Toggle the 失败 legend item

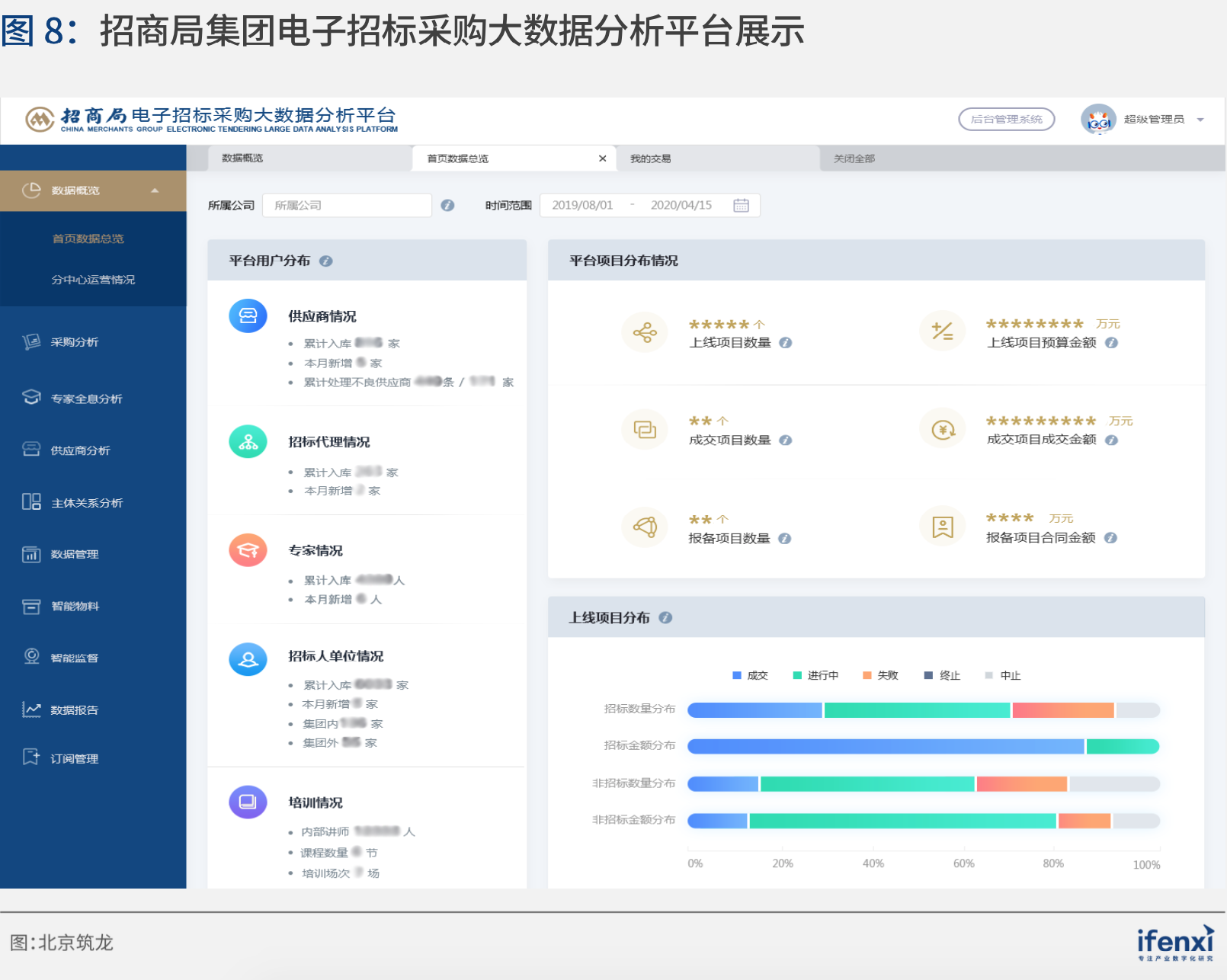tap(880, 676)
